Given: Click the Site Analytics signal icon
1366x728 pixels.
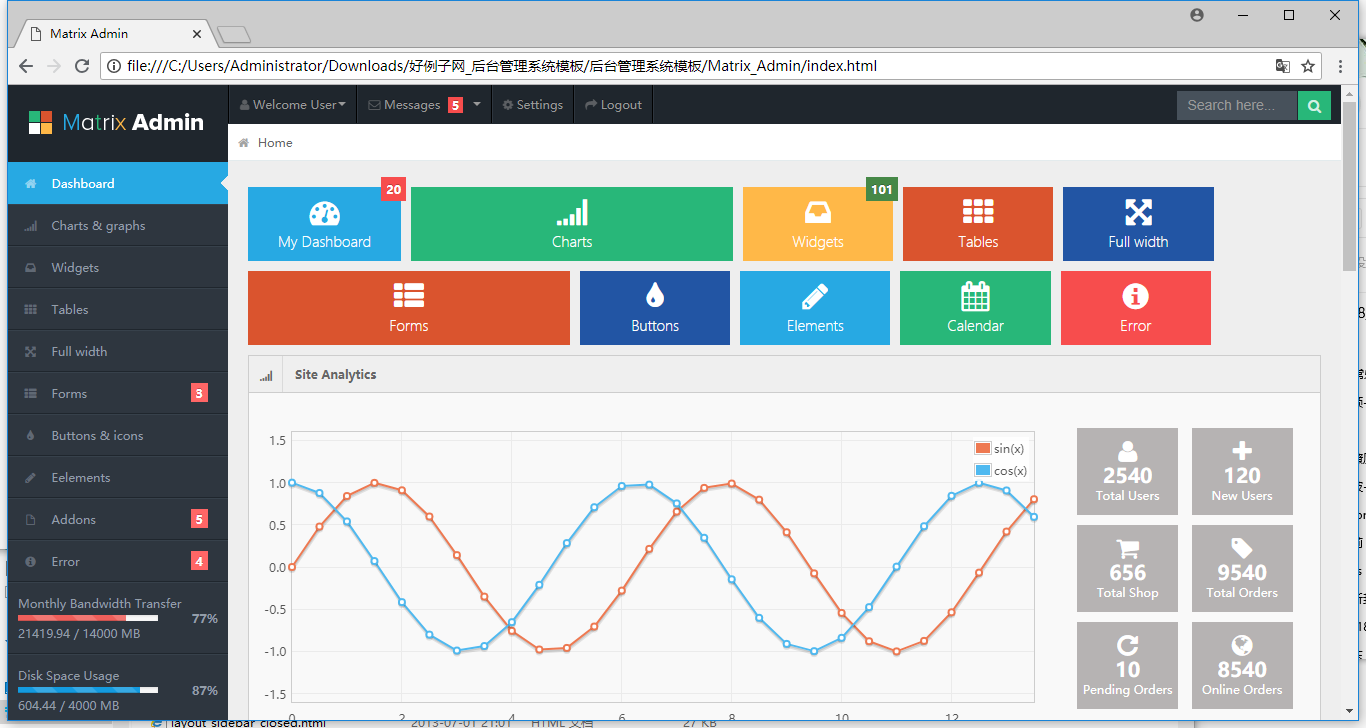Looking at the screenshot, I should click(x=266, y=375).
